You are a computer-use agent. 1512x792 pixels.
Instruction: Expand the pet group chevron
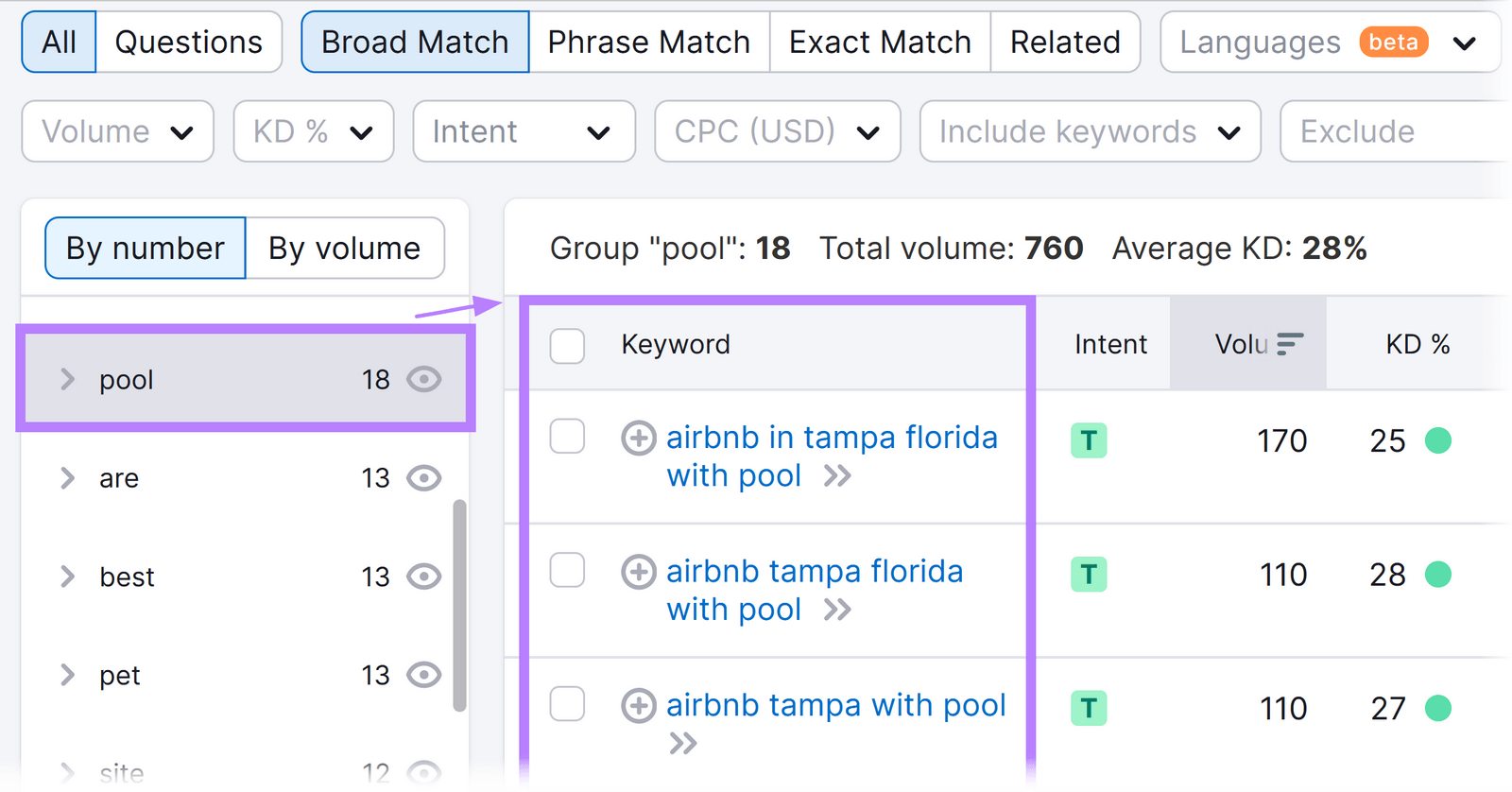click(67, 675)
